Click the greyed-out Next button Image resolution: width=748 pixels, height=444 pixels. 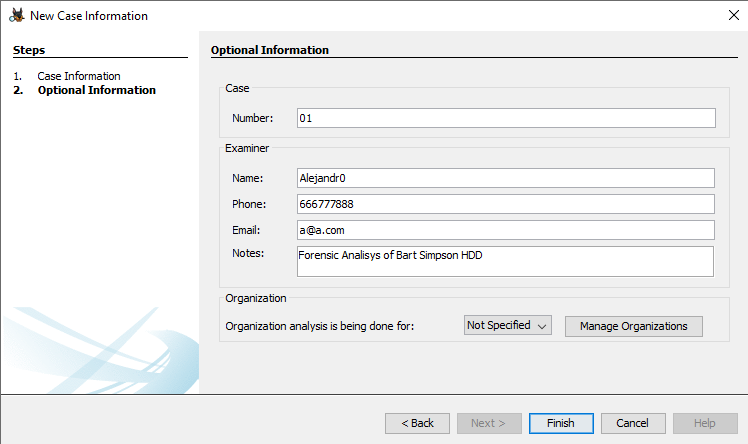tap(489, 423)
